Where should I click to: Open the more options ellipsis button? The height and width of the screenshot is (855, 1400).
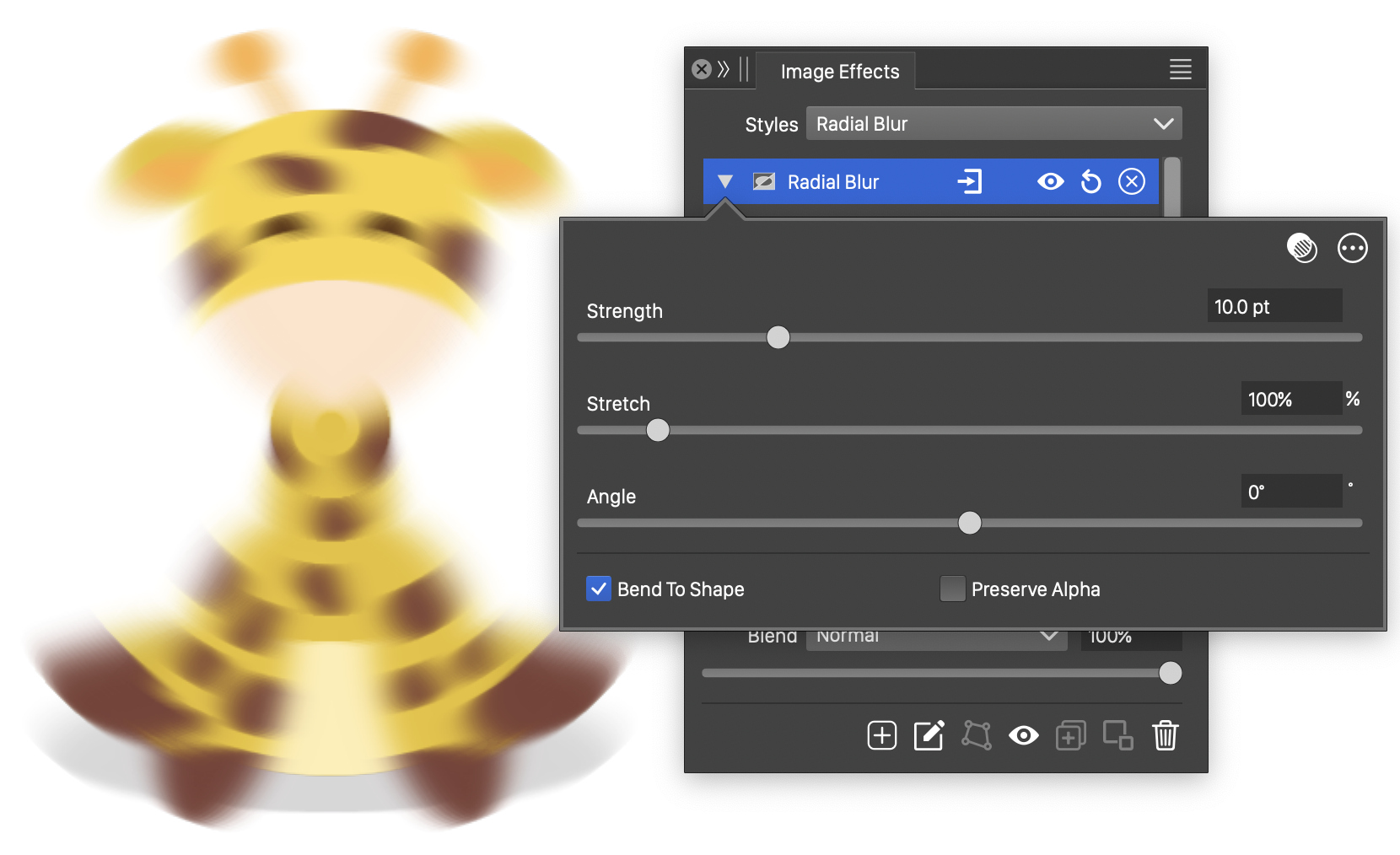pos(1352,249)
